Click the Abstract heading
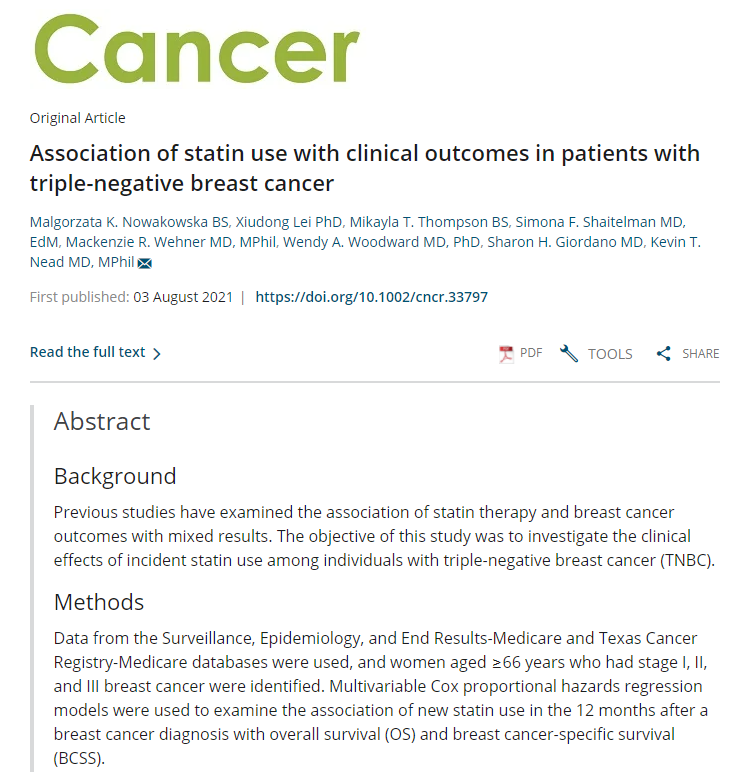This screenshot has width=743, height=772. pos(102,421)
